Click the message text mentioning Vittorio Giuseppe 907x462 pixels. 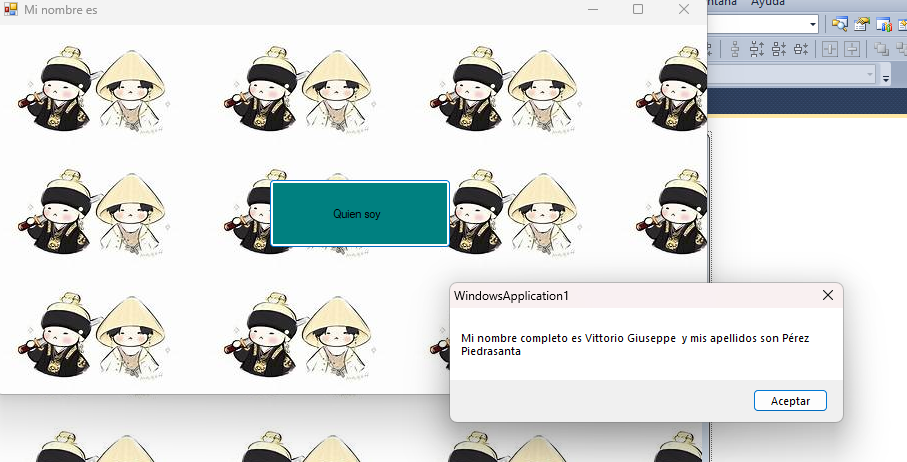point(635,345)
